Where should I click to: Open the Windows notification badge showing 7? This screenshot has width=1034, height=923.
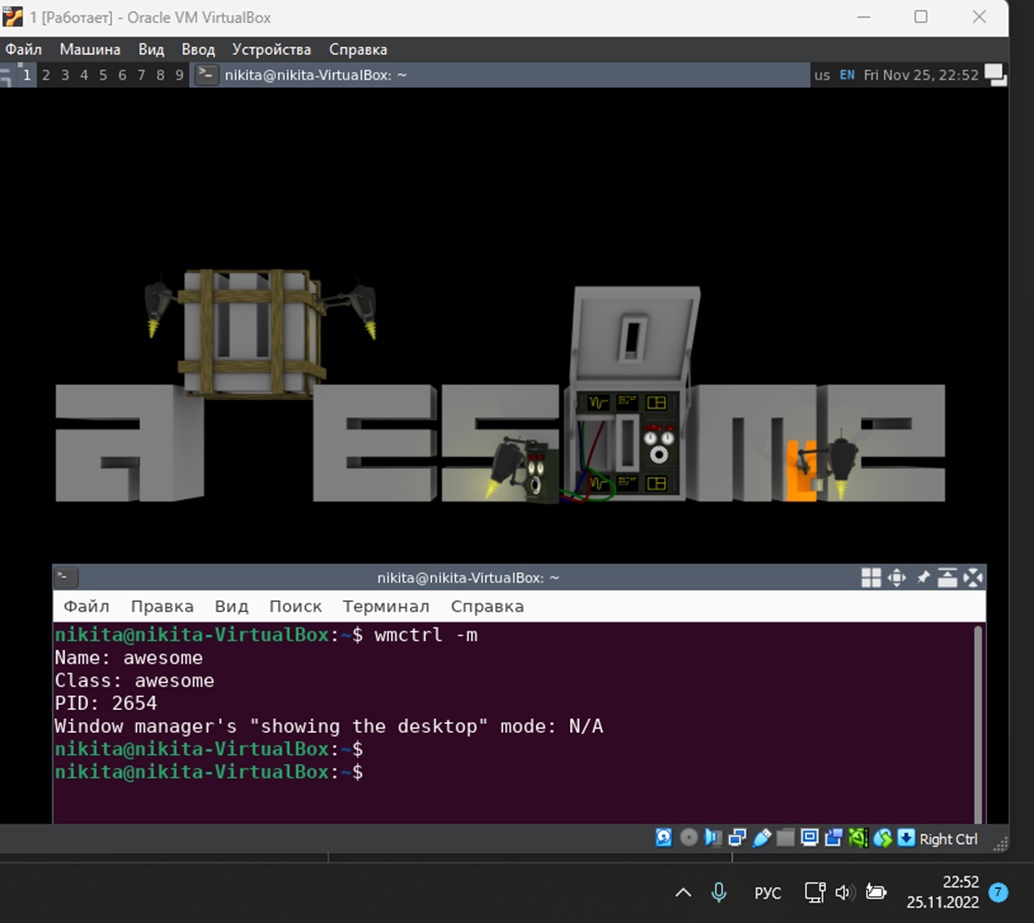tap(998, 893)
